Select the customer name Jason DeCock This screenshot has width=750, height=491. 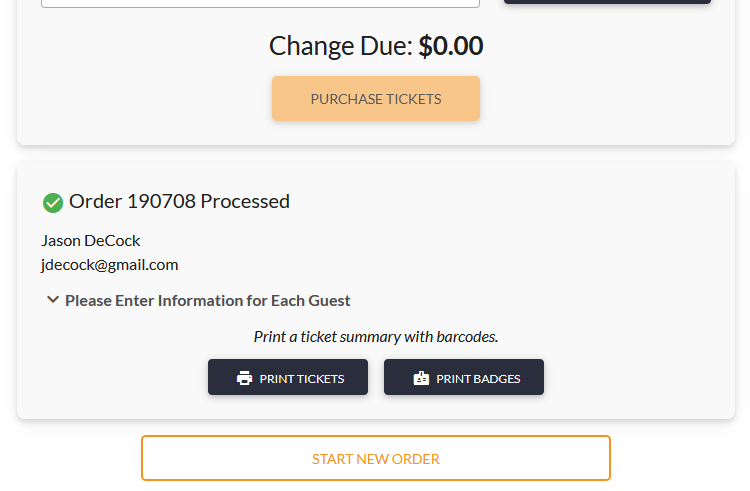click(91, 240)
